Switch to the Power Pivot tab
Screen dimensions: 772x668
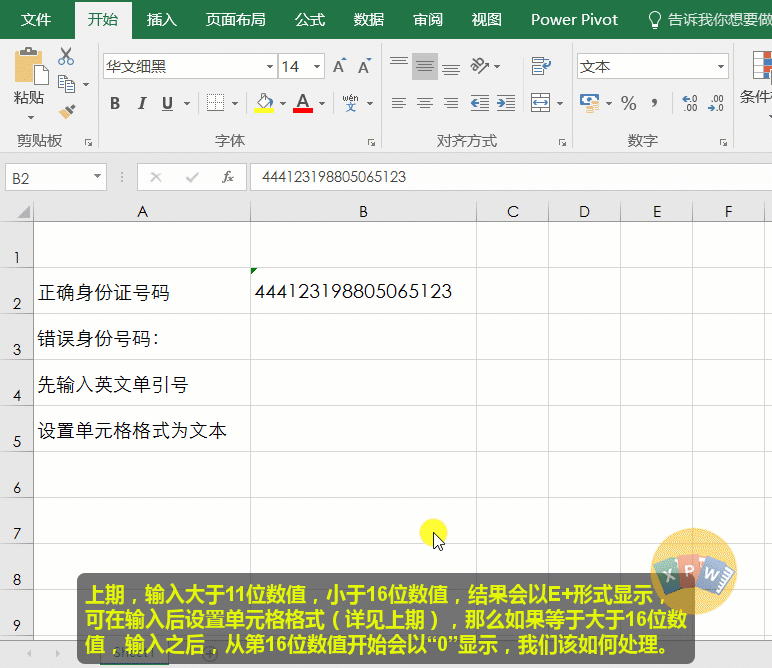[x=574, y=20]
